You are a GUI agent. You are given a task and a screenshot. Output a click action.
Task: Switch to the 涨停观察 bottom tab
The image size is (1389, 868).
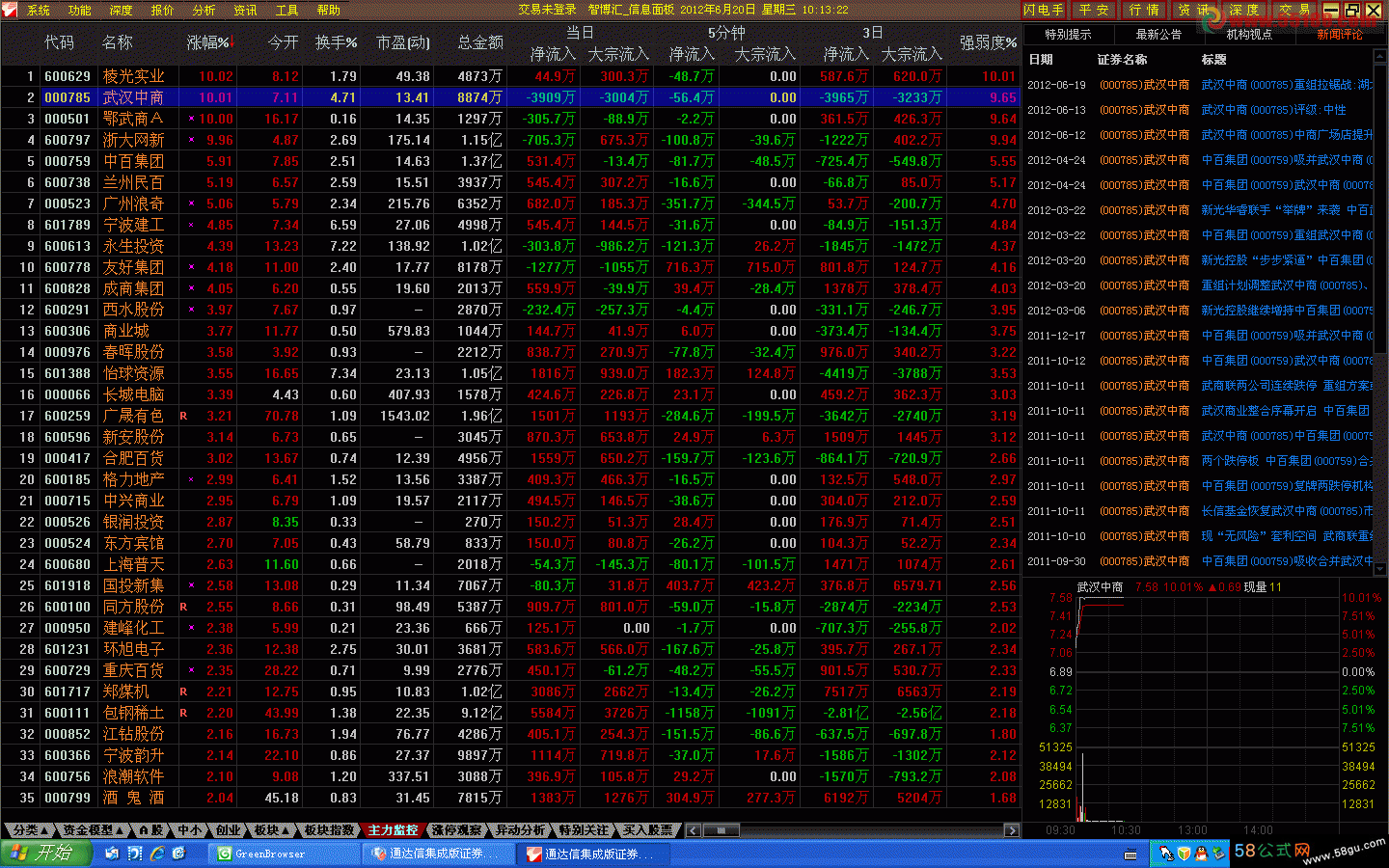tap(457, 830)
